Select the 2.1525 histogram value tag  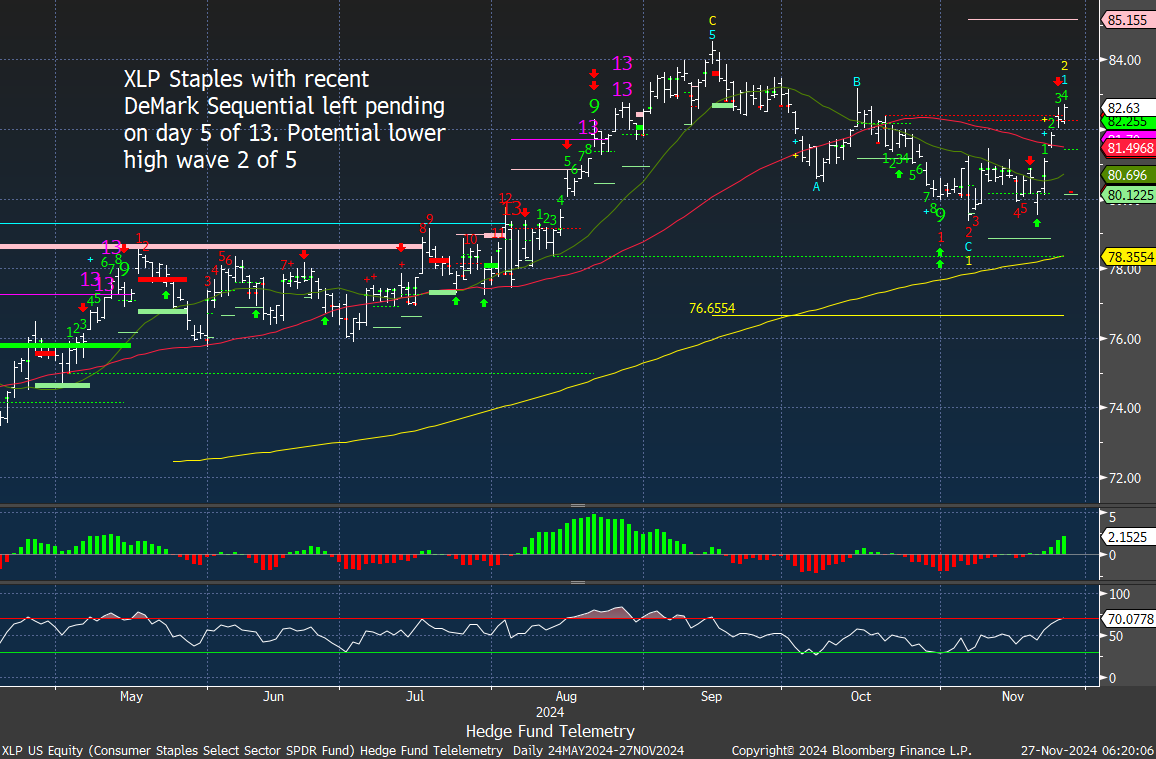(1126, 537)
